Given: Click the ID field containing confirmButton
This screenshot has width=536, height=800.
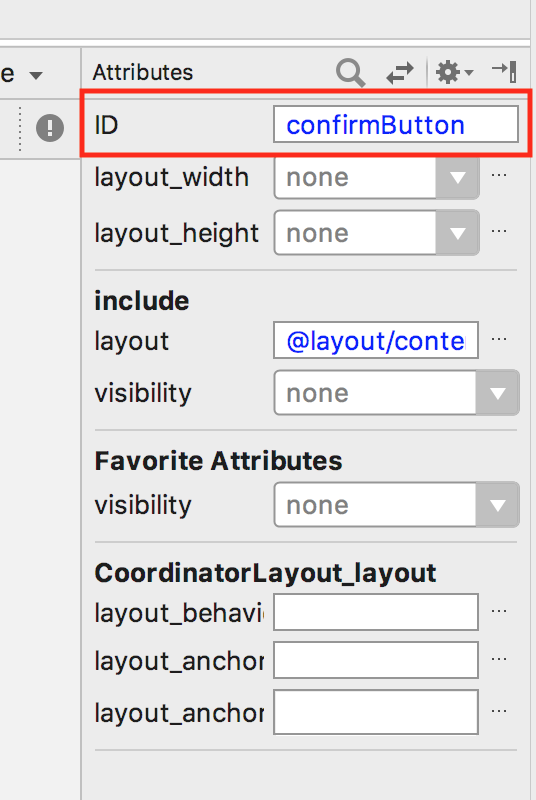Looking at the screenshot, I should point(396,124).
